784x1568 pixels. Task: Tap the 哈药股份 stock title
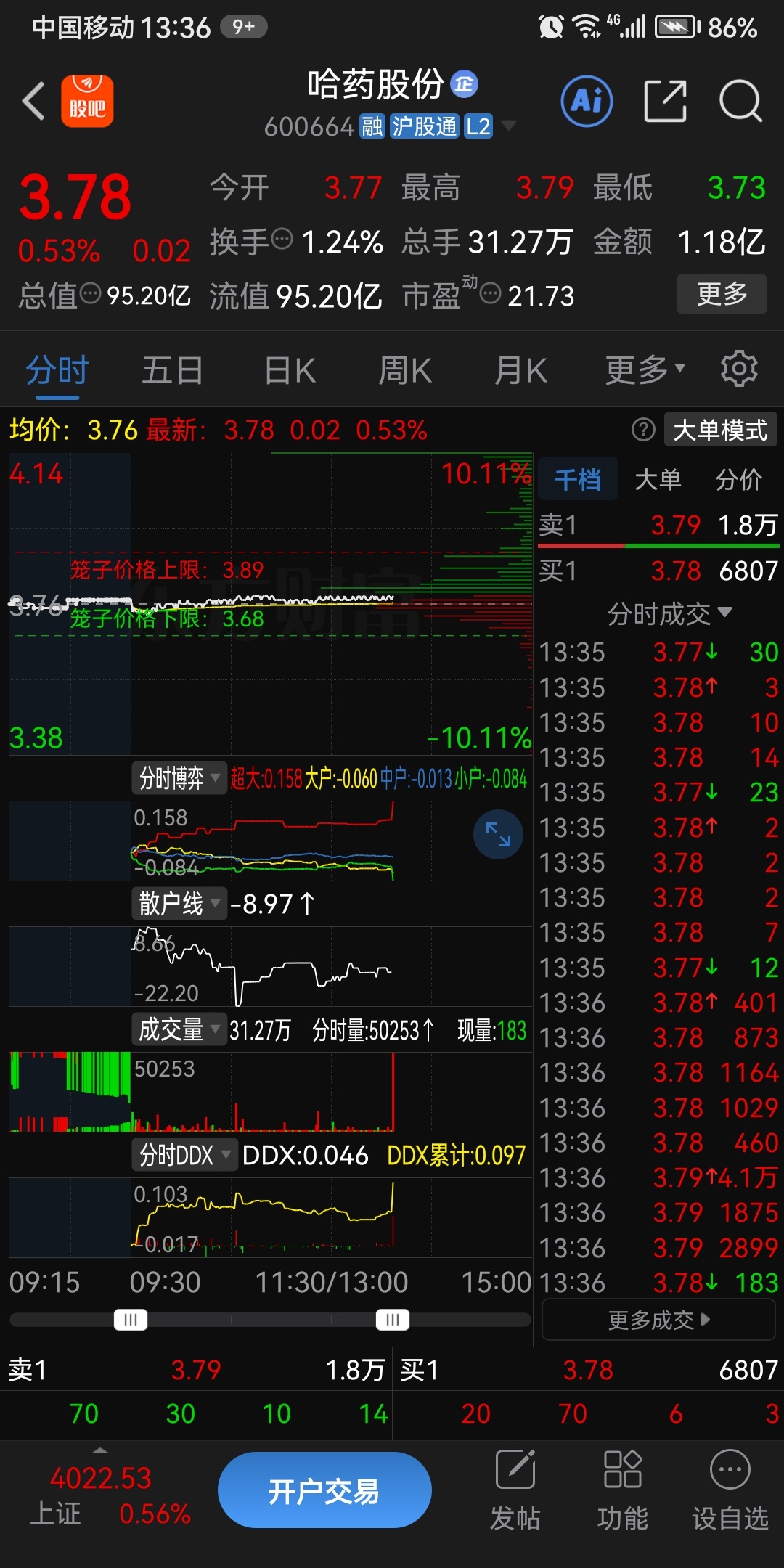(x=375, y=84)
